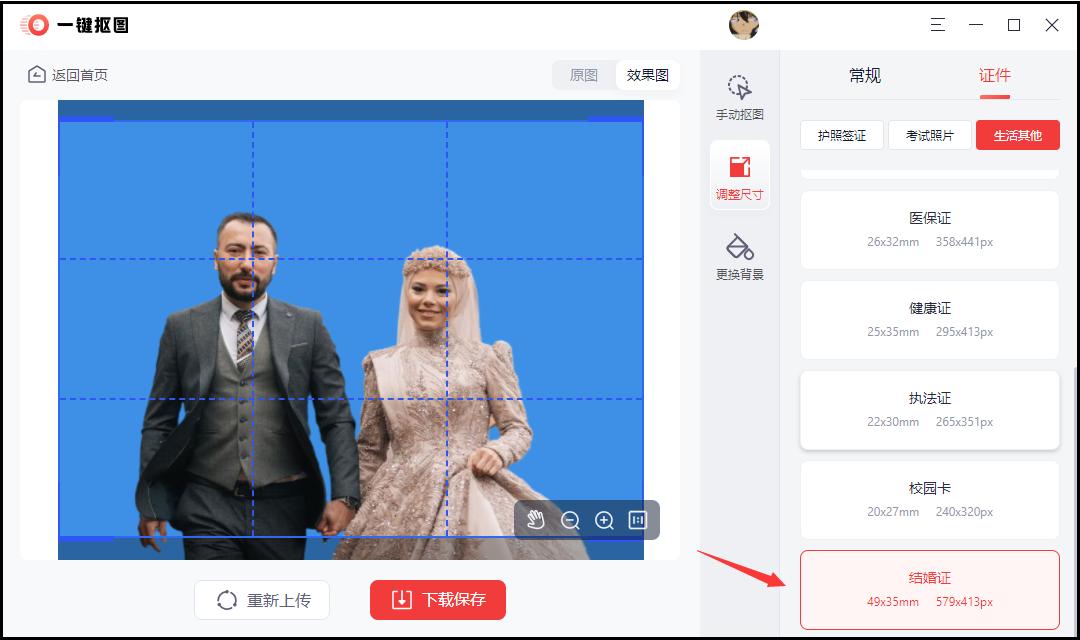1080x640 pixels.
Task: Open the hamburger menu at top right
Action: pos(937,24)
